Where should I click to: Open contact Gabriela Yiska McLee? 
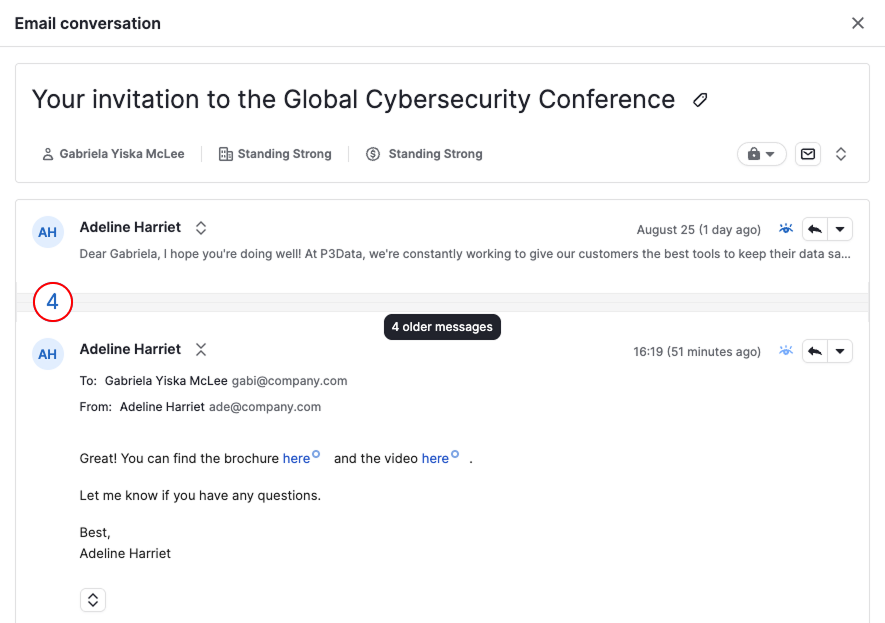[113, 154]
